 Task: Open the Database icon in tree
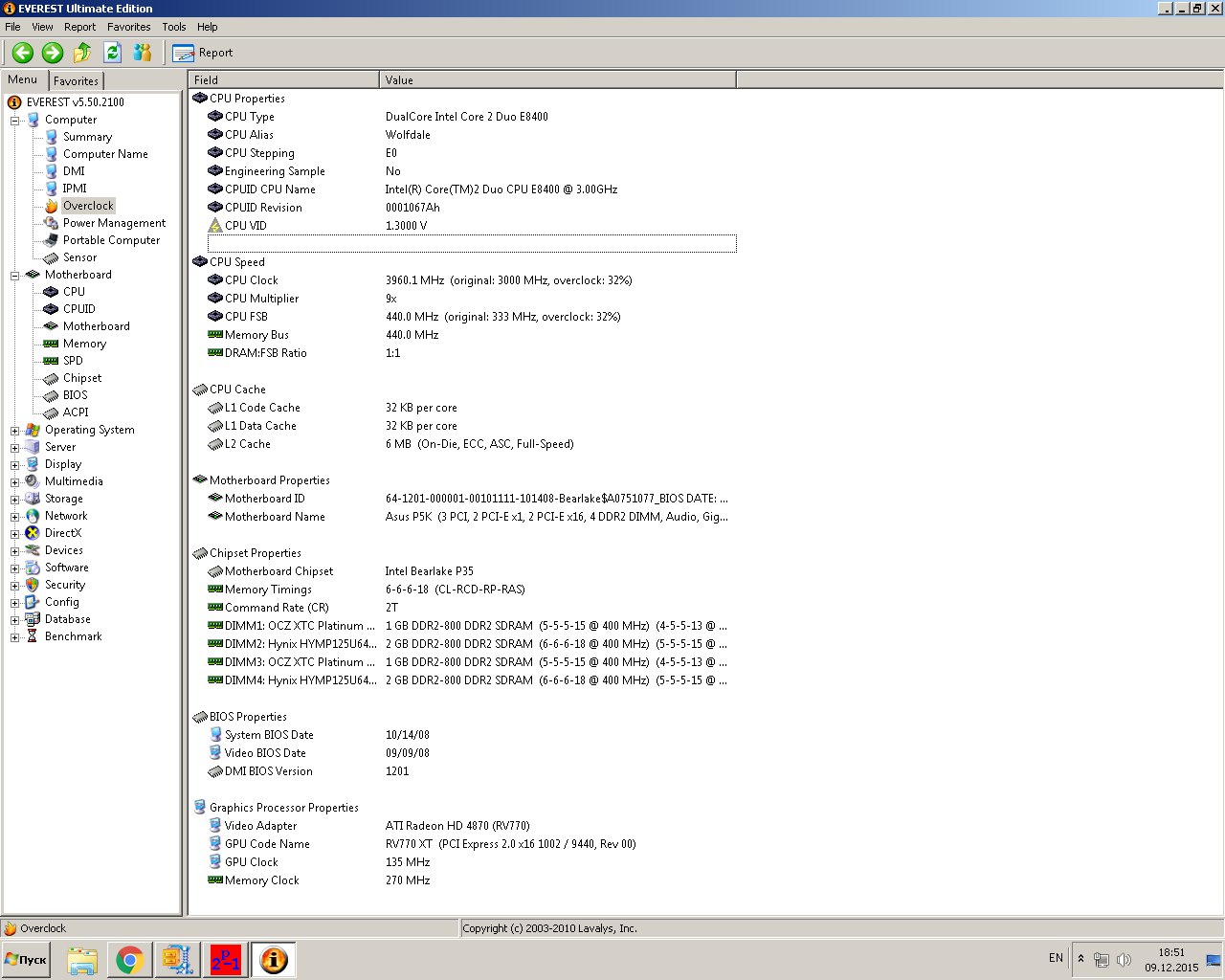pos(33,619)
